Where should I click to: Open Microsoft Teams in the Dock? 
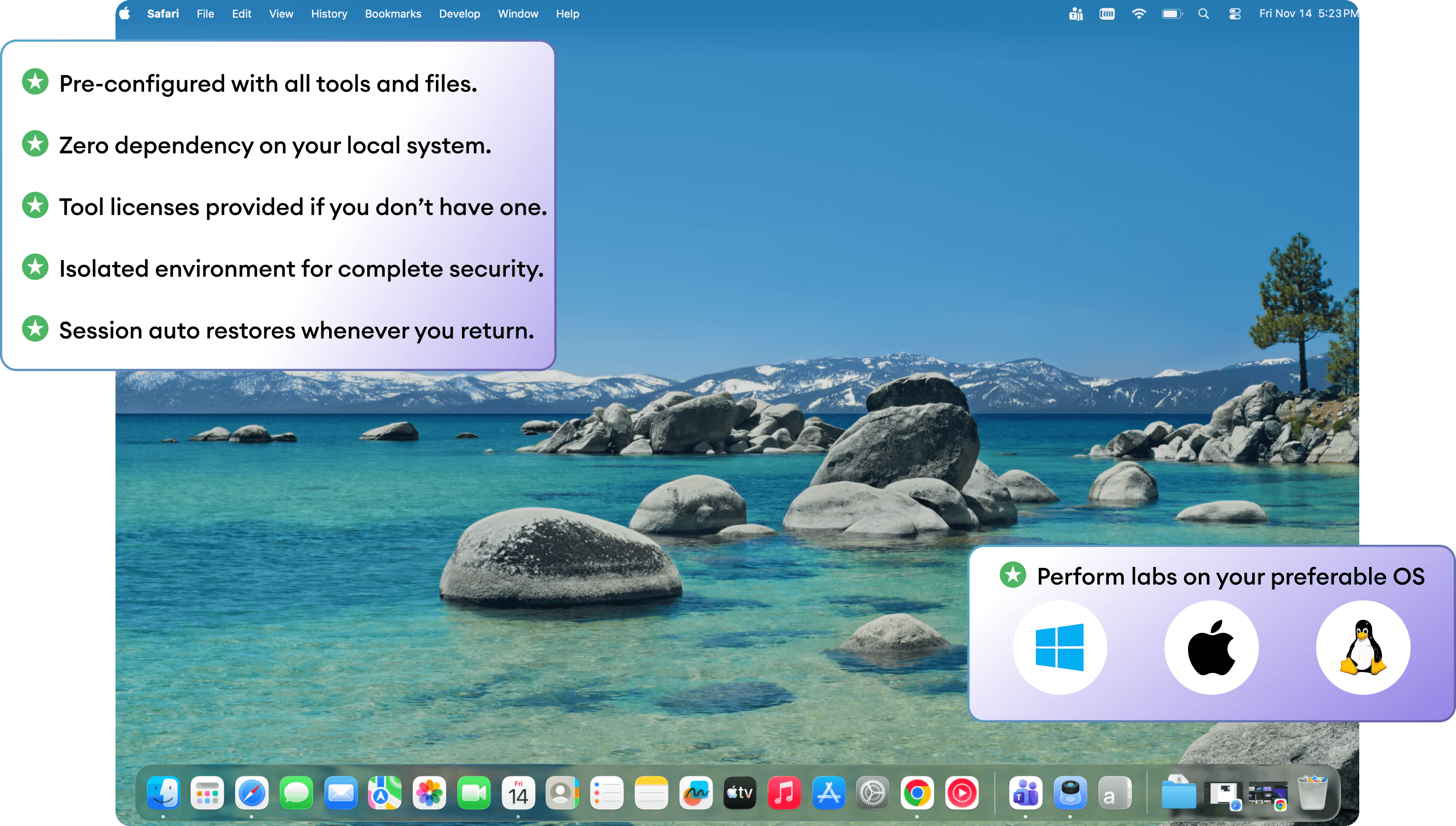1026,792
